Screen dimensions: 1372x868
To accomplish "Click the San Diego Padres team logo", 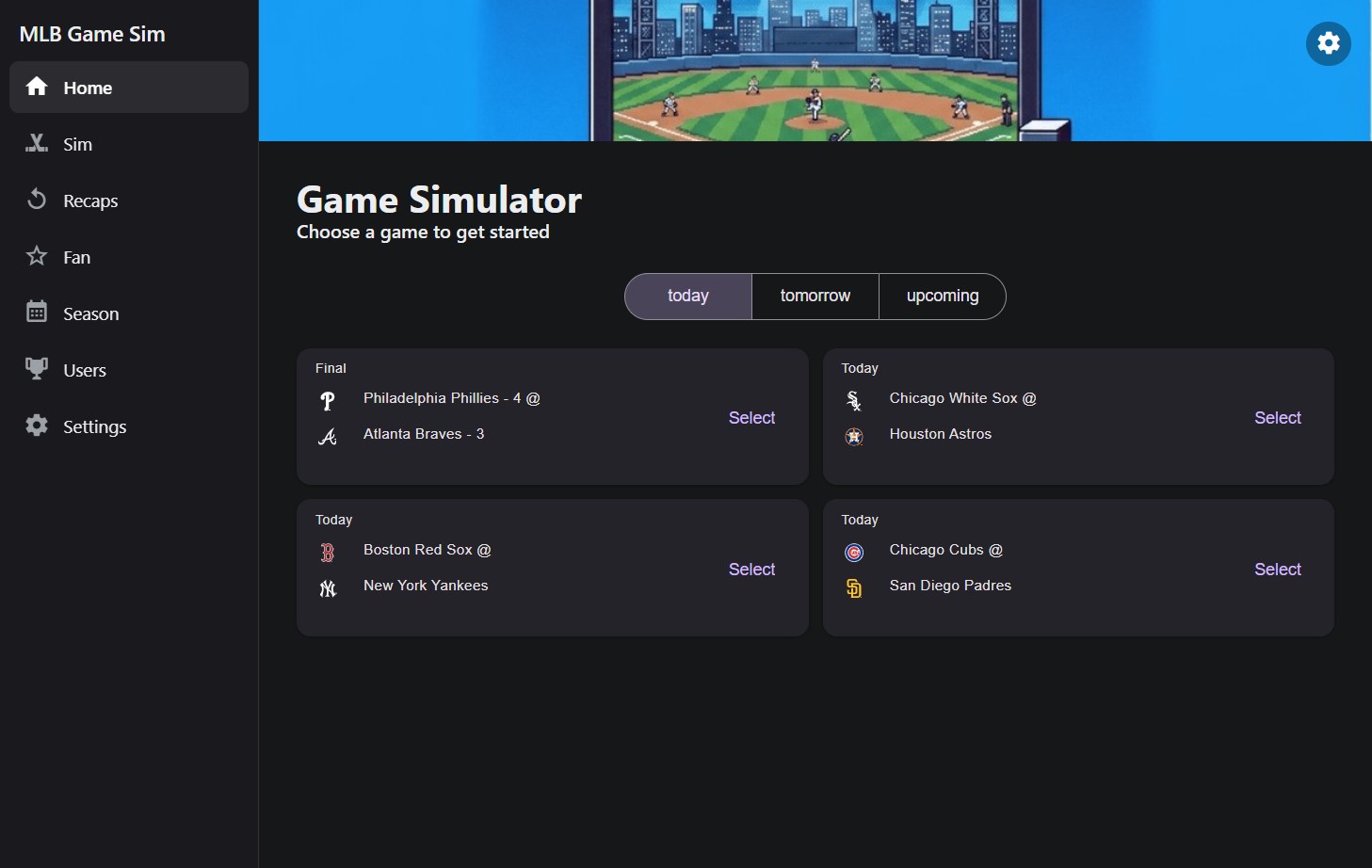I will 854,588.
